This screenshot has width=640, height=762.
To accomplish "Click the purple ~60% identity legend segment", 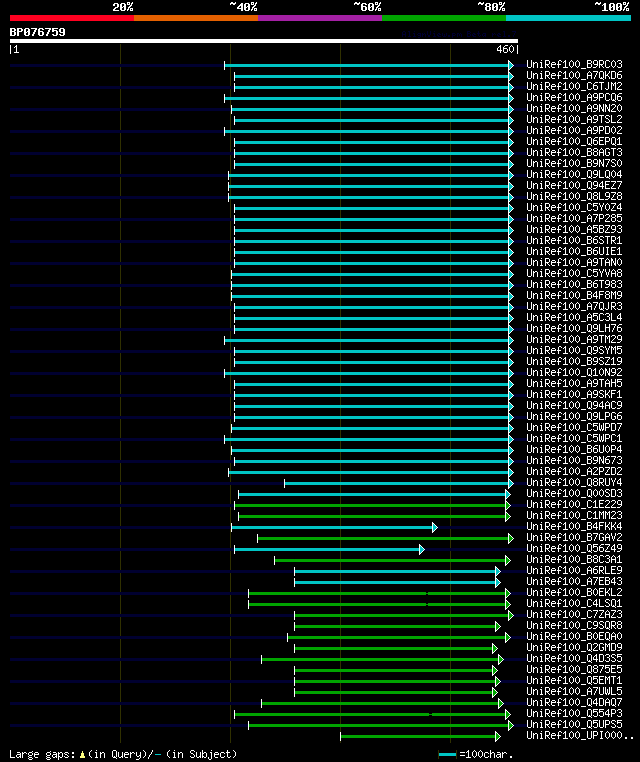I will click(320, 18).
